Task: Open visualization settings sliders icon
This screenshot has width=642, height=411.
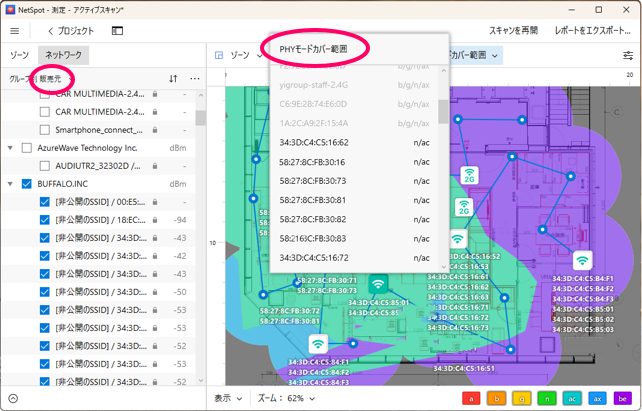Action: pos(628,55)
